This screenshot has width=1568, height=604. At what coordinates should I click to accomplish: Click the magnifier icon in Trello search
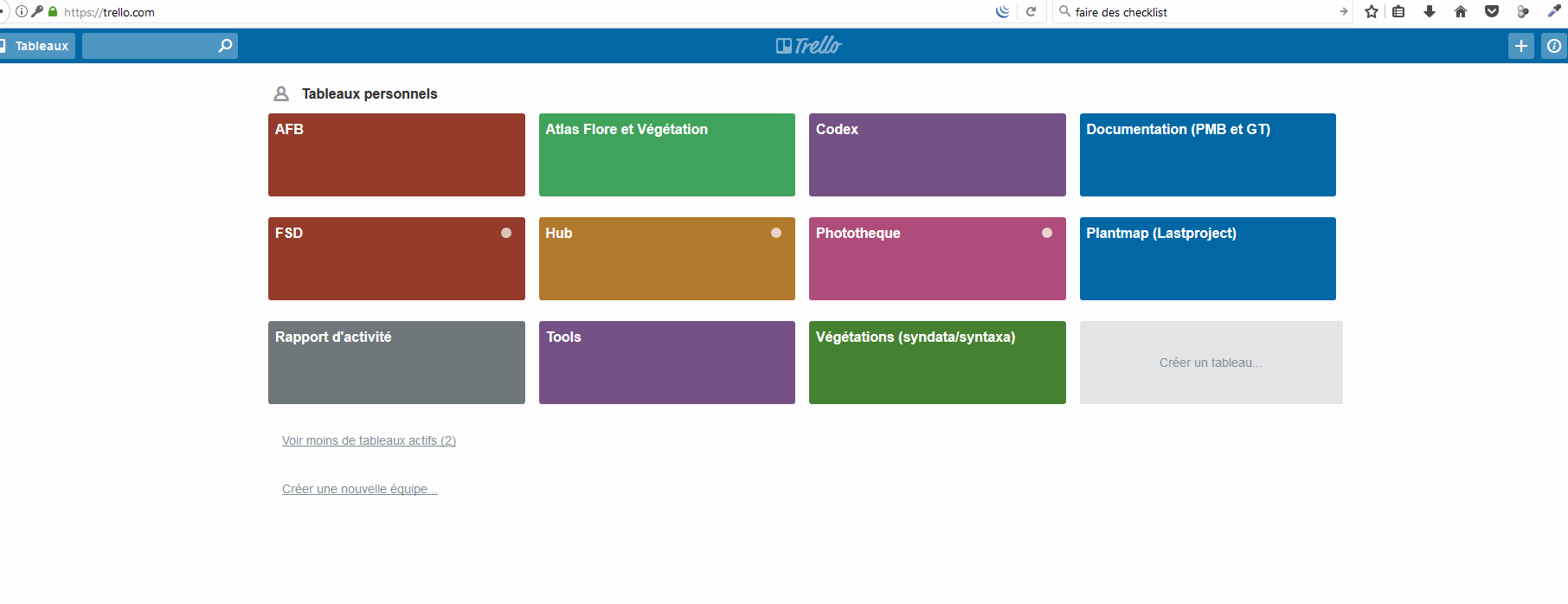[x=225, y=46]
